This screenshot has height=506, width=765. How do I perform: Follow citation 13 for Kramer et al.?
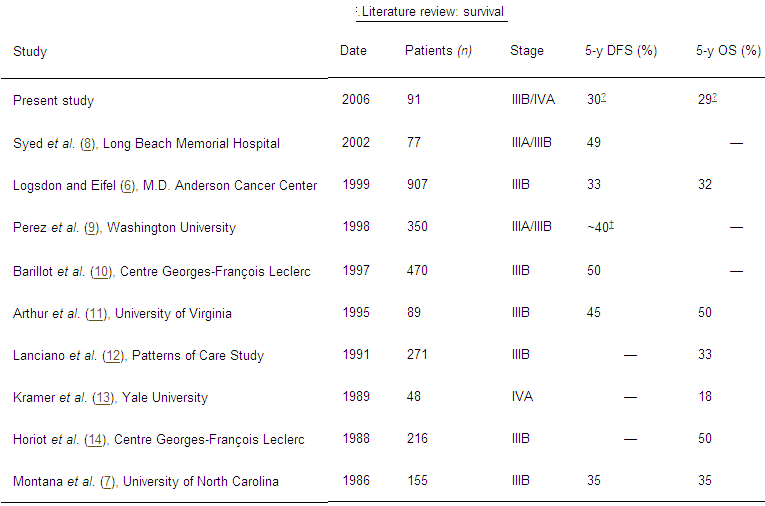(103, 397)
